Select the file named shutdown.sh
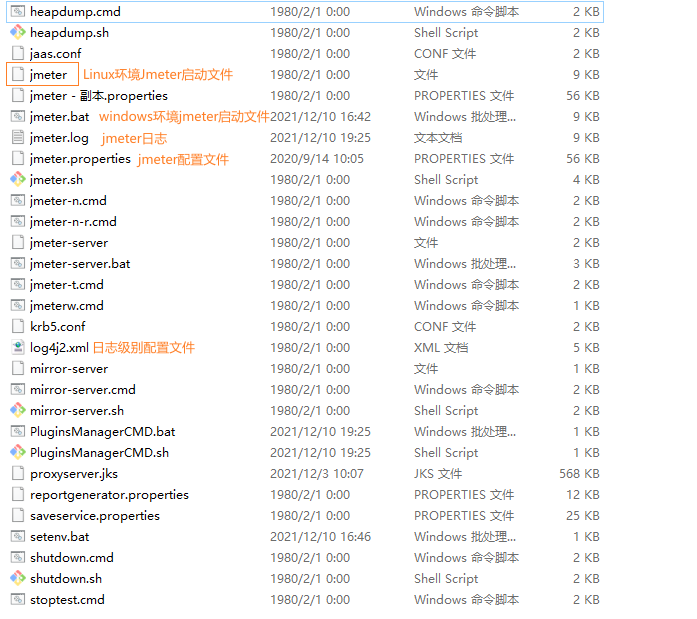The width and height of the screenshot is (697, 619). [x=66, y=579]
